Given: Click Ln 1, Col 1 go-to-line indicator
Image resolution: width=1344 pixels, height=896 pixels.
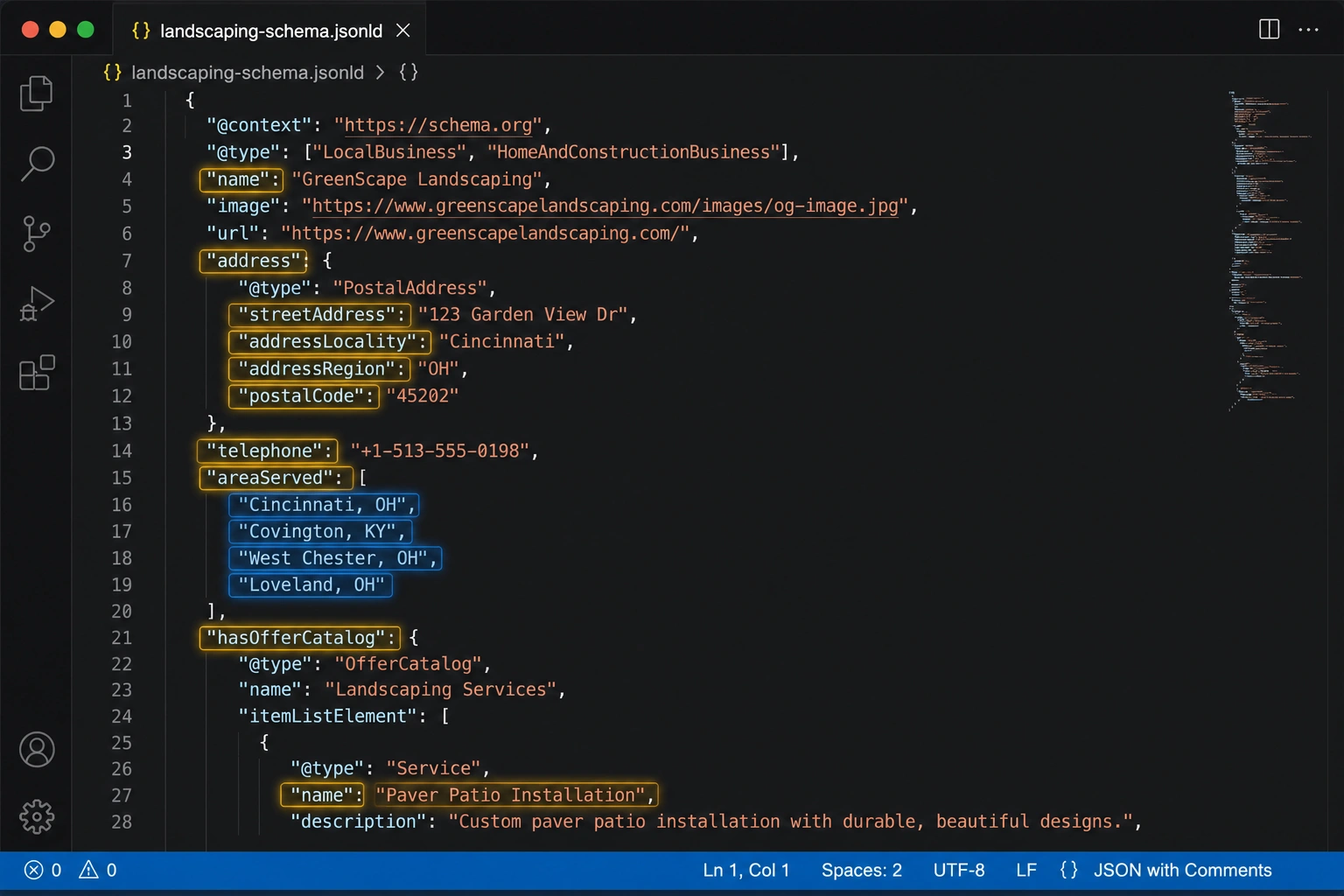Looking at the screenshot, I should click(746, 870).
